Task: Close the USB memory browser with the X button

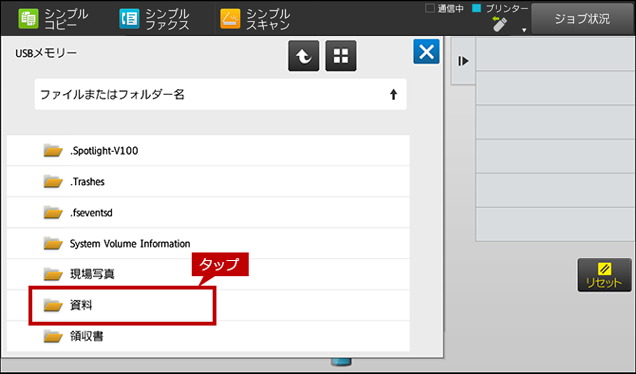Action: (426, 52)
